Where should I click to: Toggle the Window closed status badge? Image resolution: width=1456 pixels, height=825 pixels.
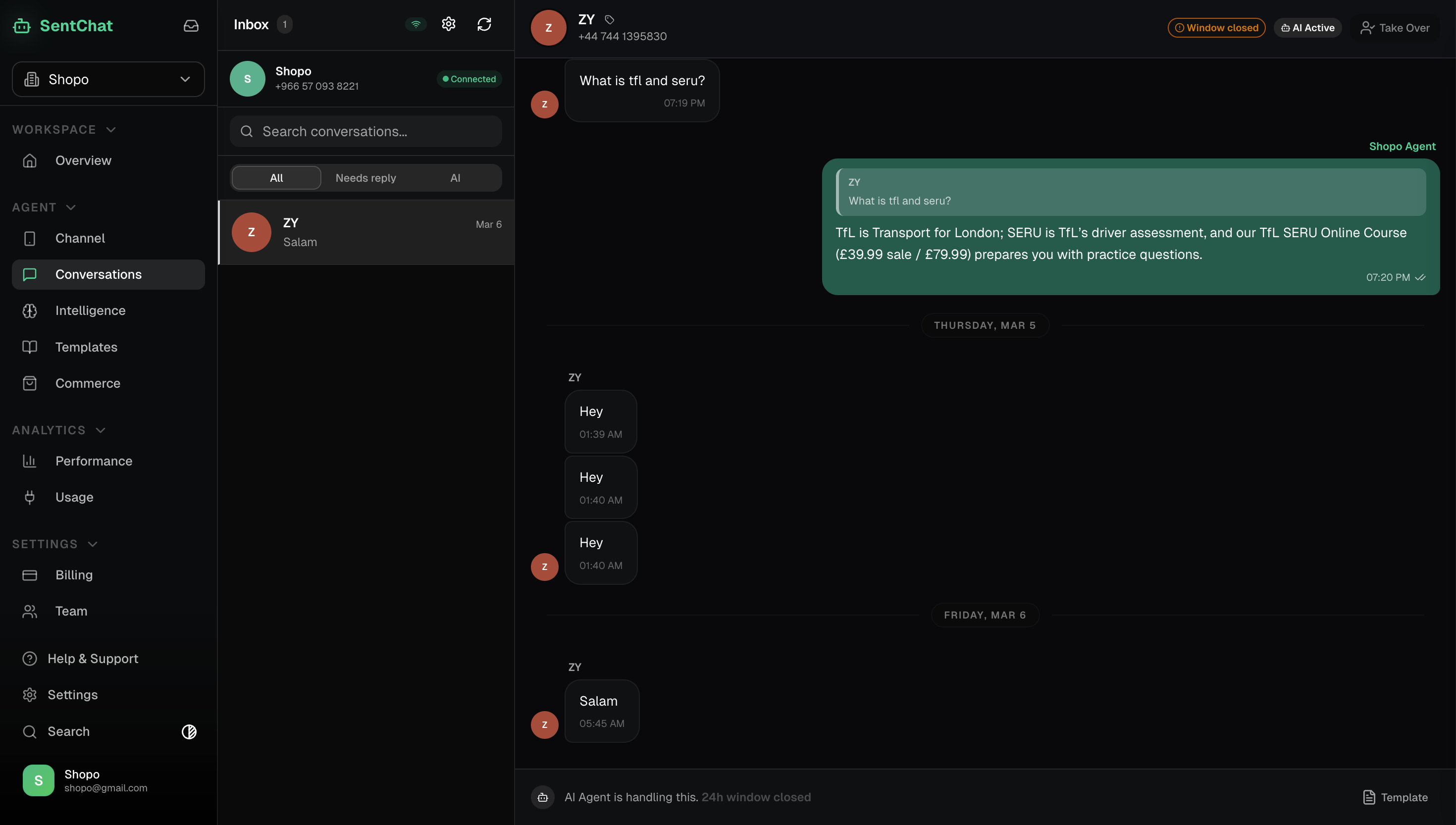(x=1216, y=27)
